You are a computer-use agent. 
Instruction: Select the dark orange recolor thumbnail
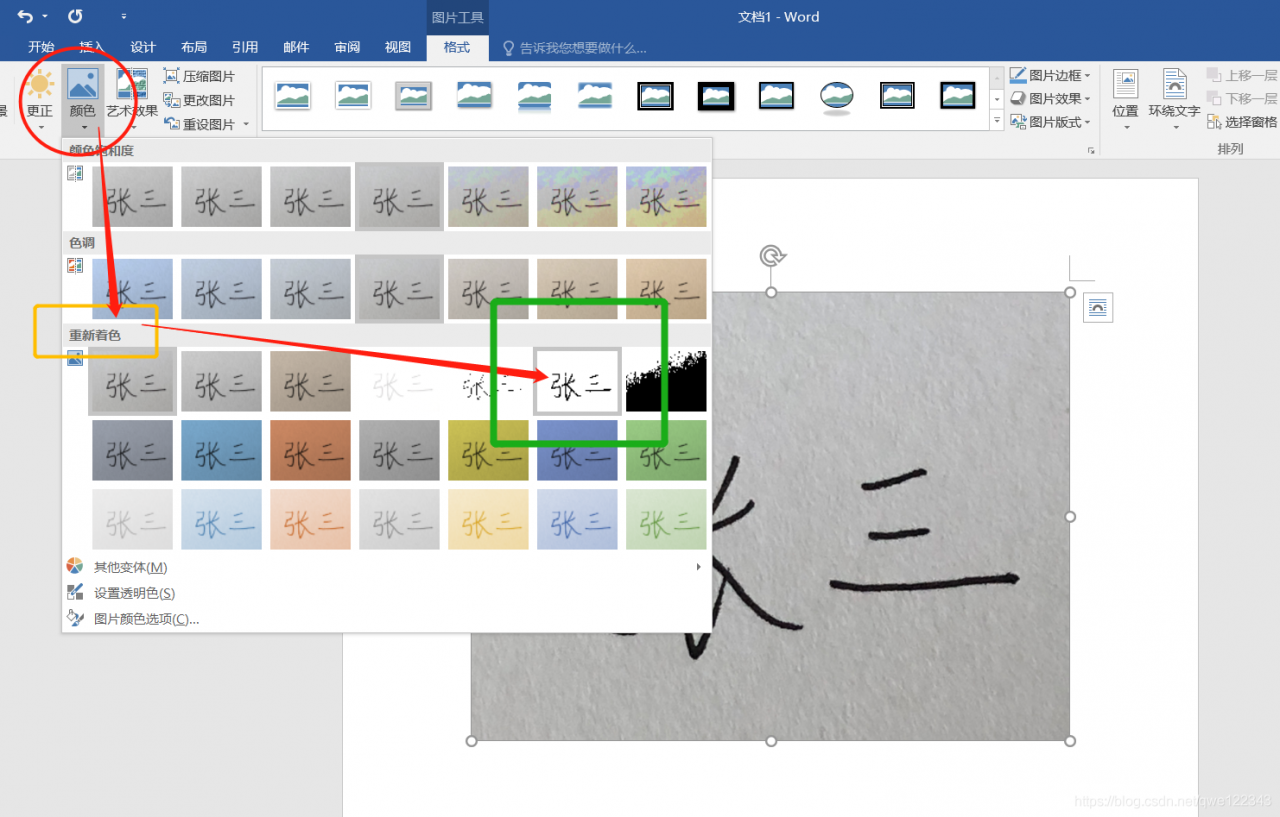coord(310,450)
